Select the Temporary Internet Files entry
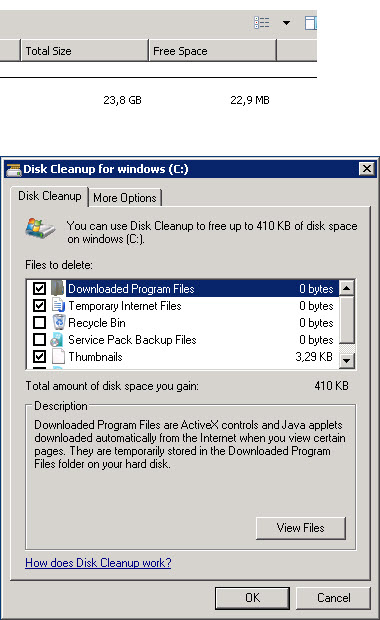The height and width of the screenshot is (620, 380). click(183, 305)
